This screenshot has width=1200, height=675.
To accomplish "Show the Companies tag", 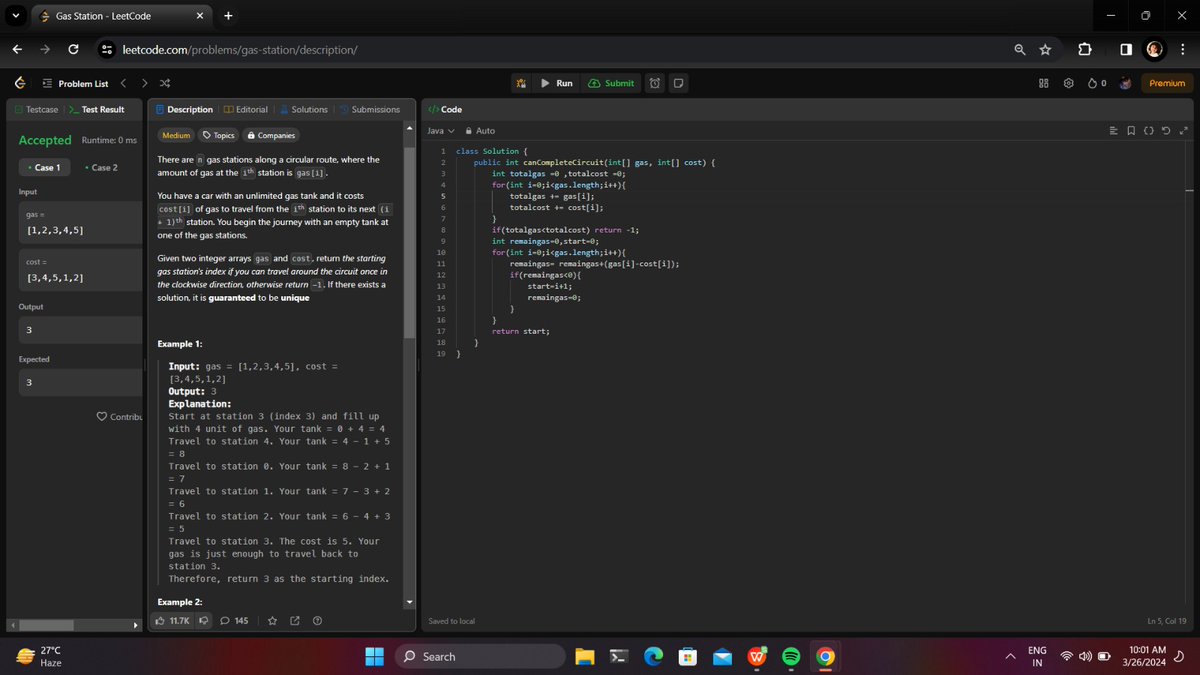I will [270, 135].
